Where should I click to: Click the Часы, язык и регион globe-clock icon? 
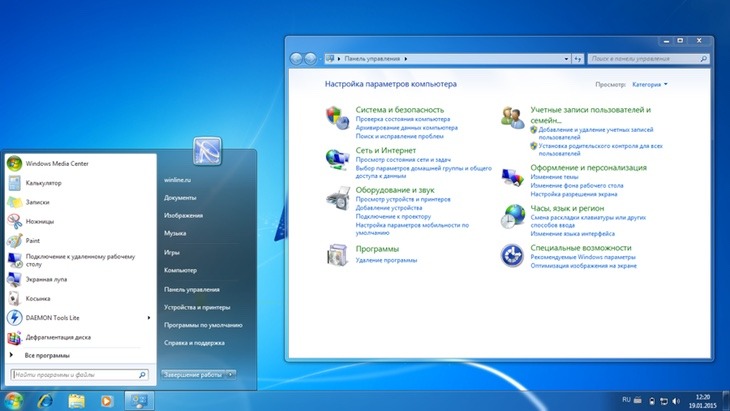point(513,216)
